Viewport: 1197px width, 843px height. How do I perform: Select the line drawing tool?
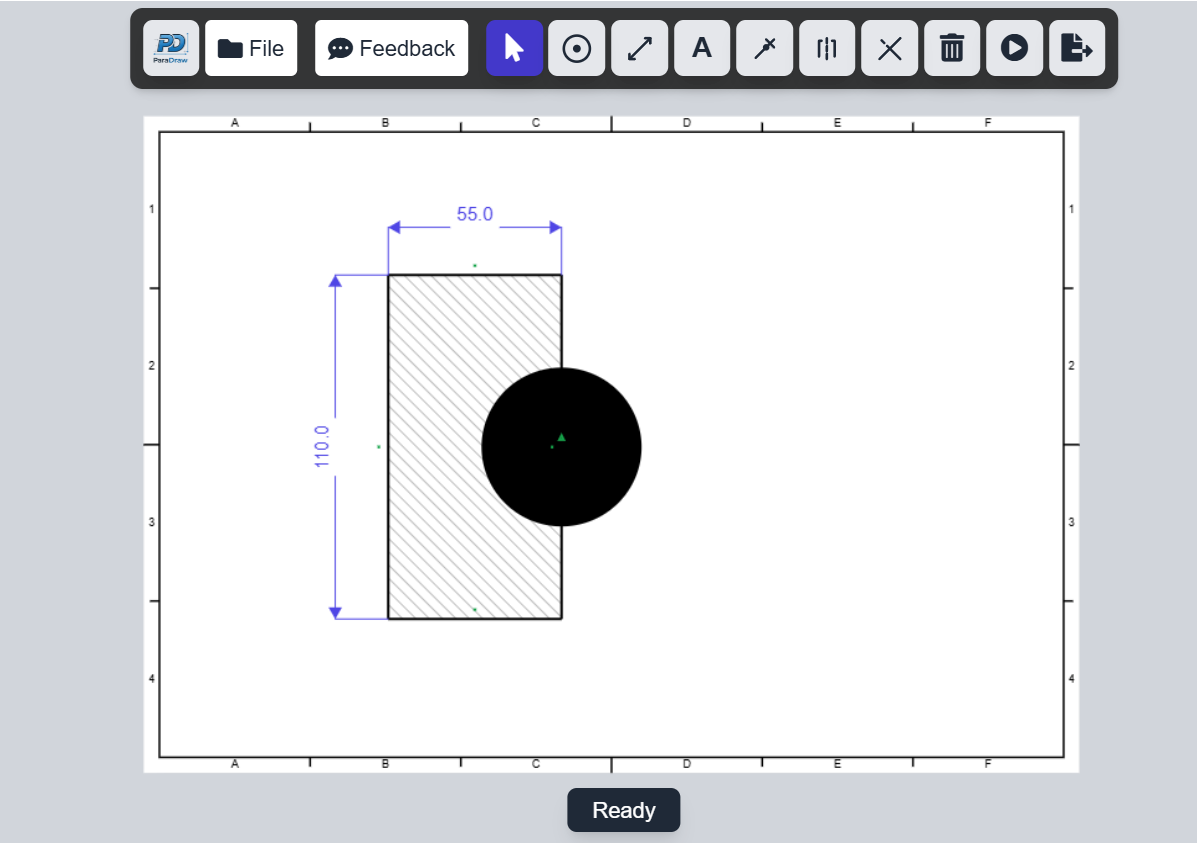pyautogui.click(x=639, y=48)
